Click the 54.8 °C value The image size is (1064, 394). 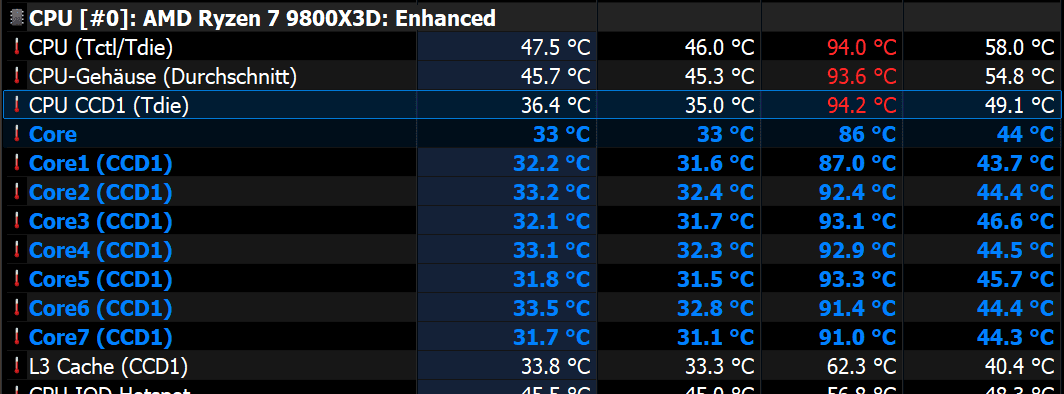1020,77
